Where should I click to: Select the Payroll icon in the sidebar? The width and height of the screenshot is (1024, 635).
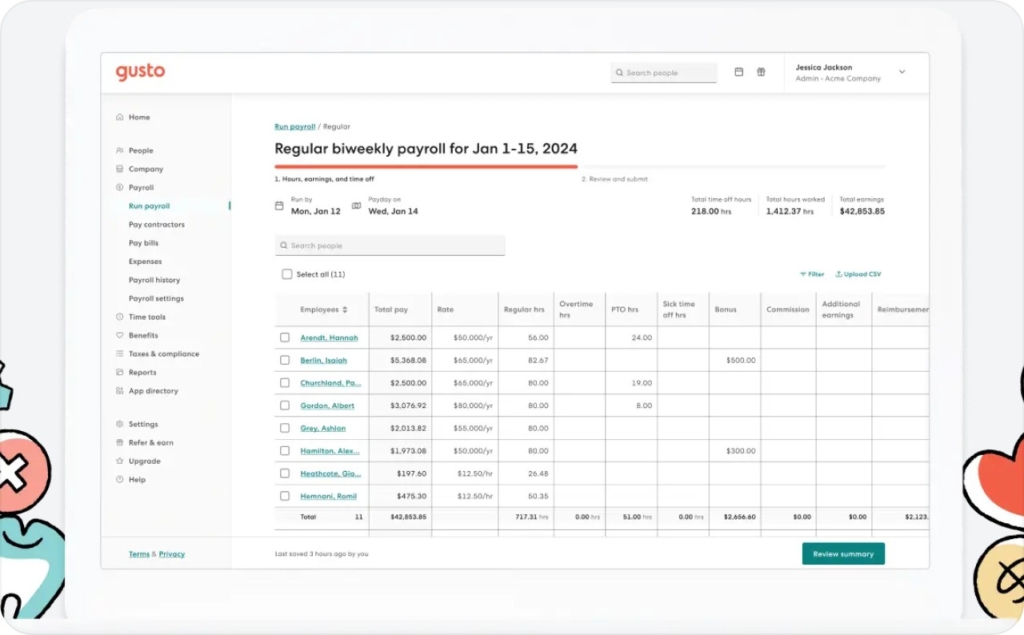(120, 187)
